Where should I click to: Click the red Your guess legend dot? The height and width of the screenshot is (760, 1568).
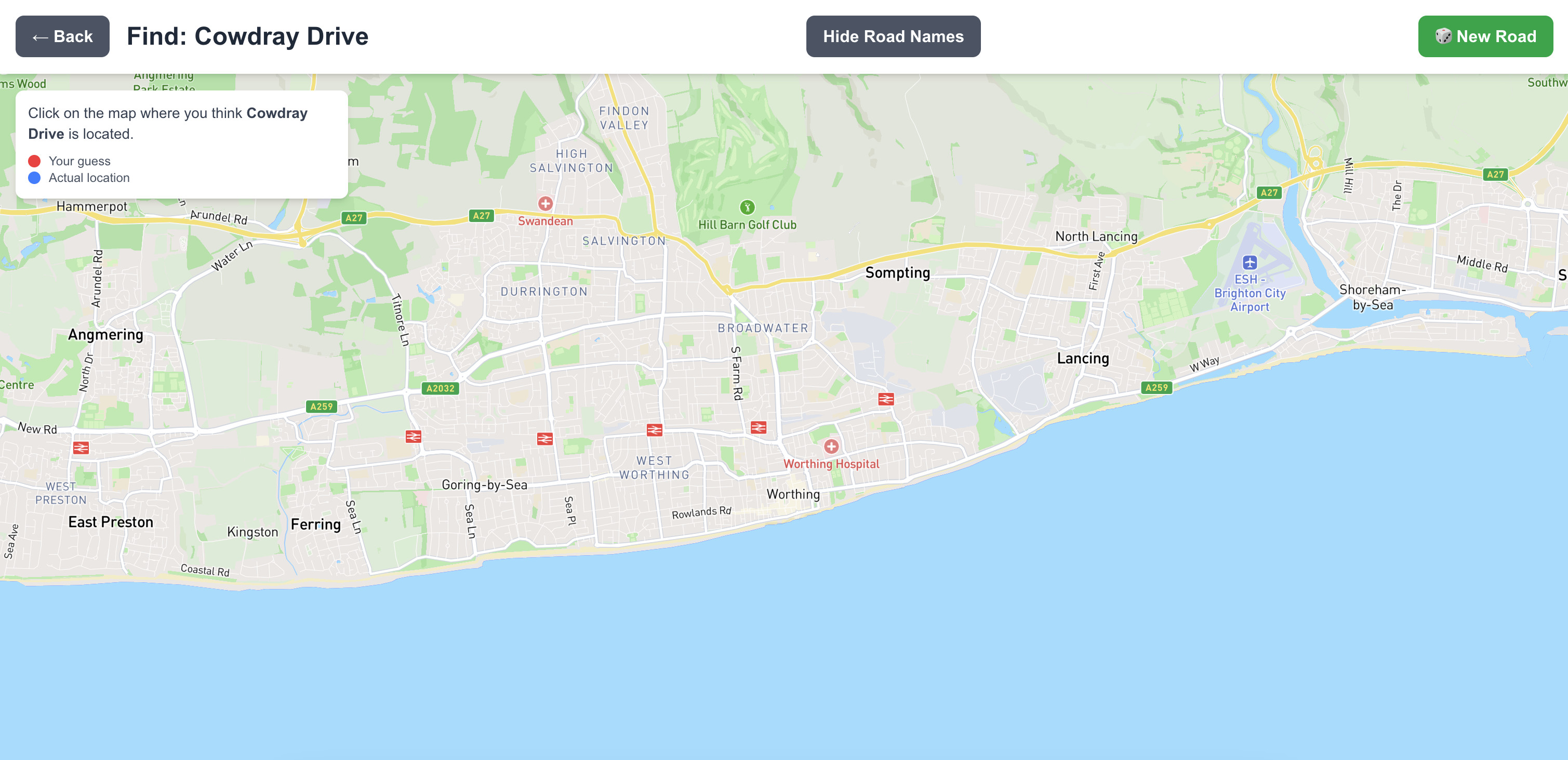[x=35, y=161]
